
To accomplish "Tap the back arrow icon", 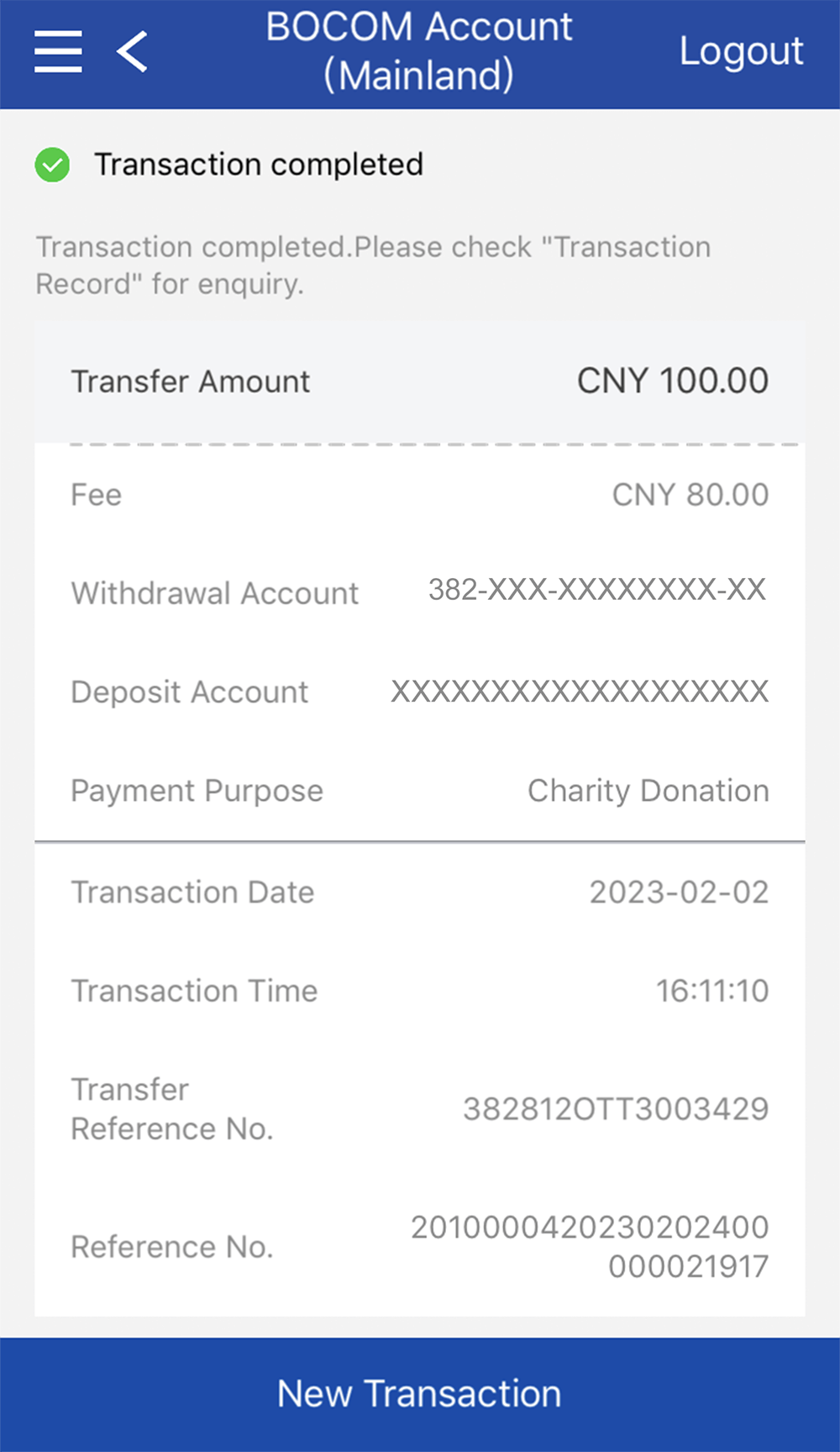I will [133, 51].
